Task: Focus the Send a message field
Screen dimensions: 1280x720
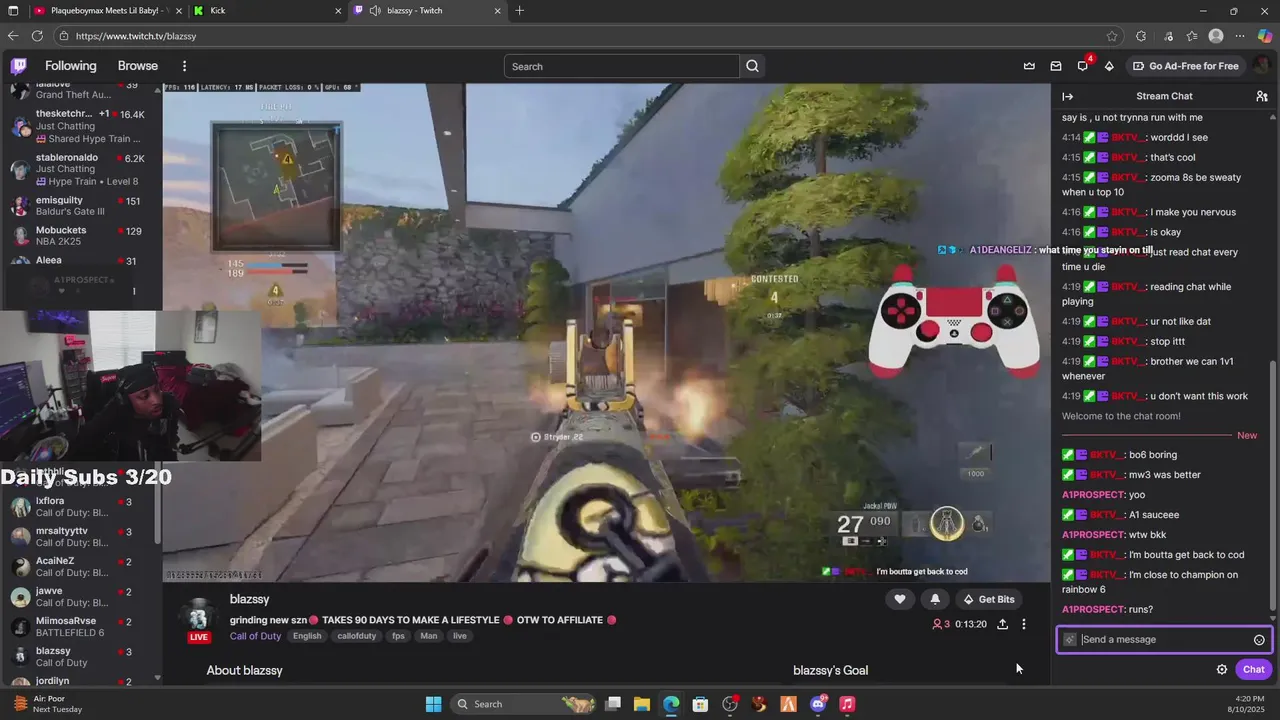Action: pos(1164,640)
